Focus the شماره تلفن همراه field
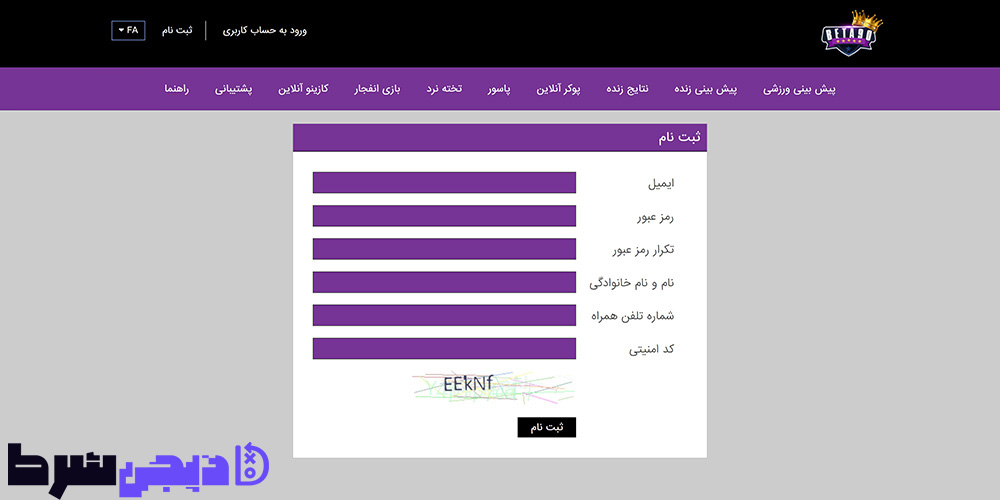 point(445,315)
